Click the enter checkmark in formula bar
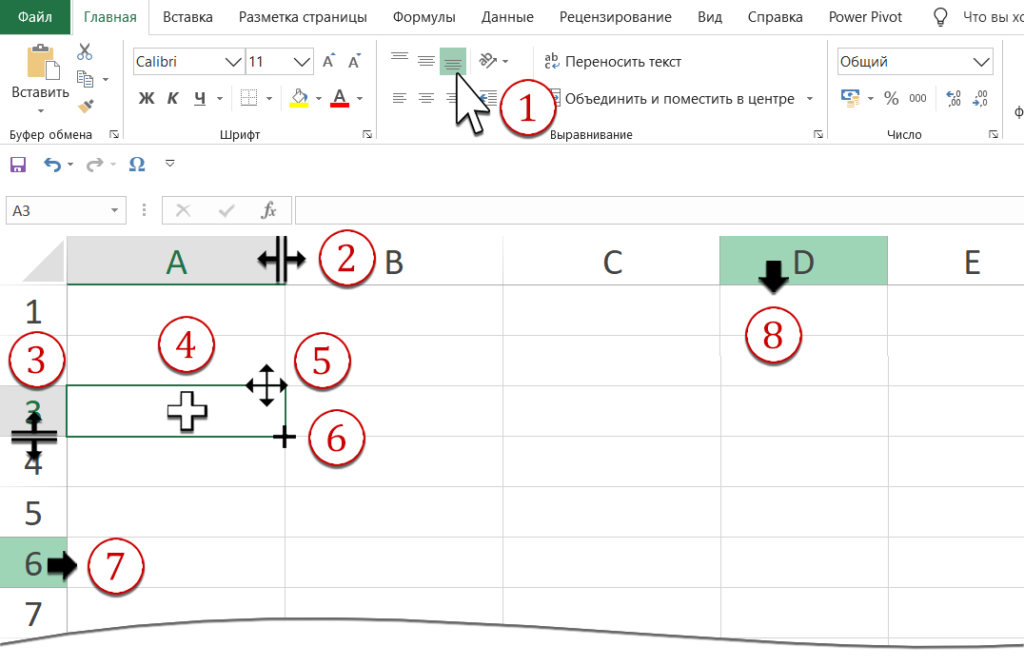The width and height of the screenshot is (1024, 666). pyautogui.click(x=227, y=210)
